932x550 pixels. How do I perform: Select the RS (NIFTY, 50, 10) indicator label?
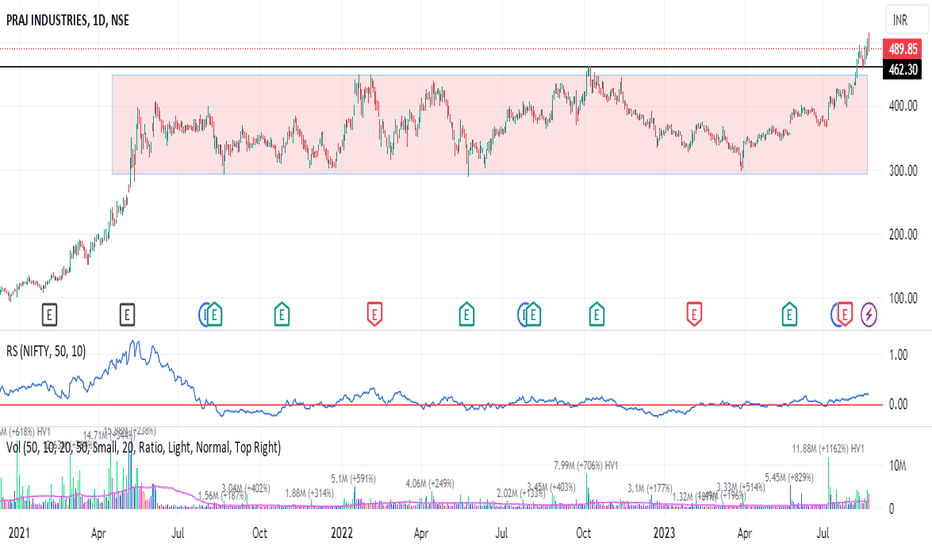tap(46, 351)
